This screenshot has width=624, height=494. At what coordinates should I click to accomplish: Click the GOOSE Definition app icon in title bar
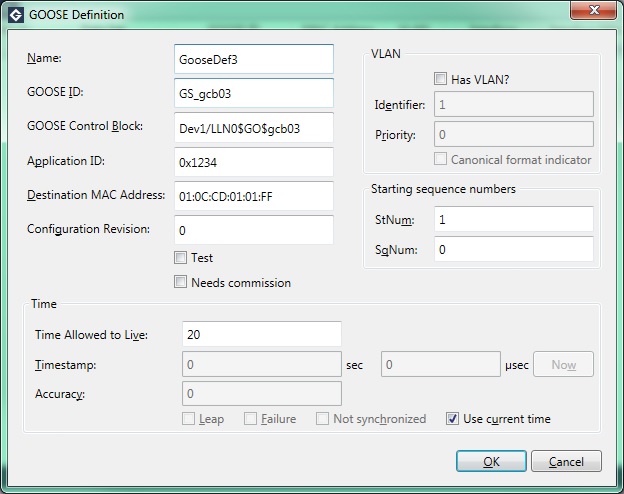[16, 15]
